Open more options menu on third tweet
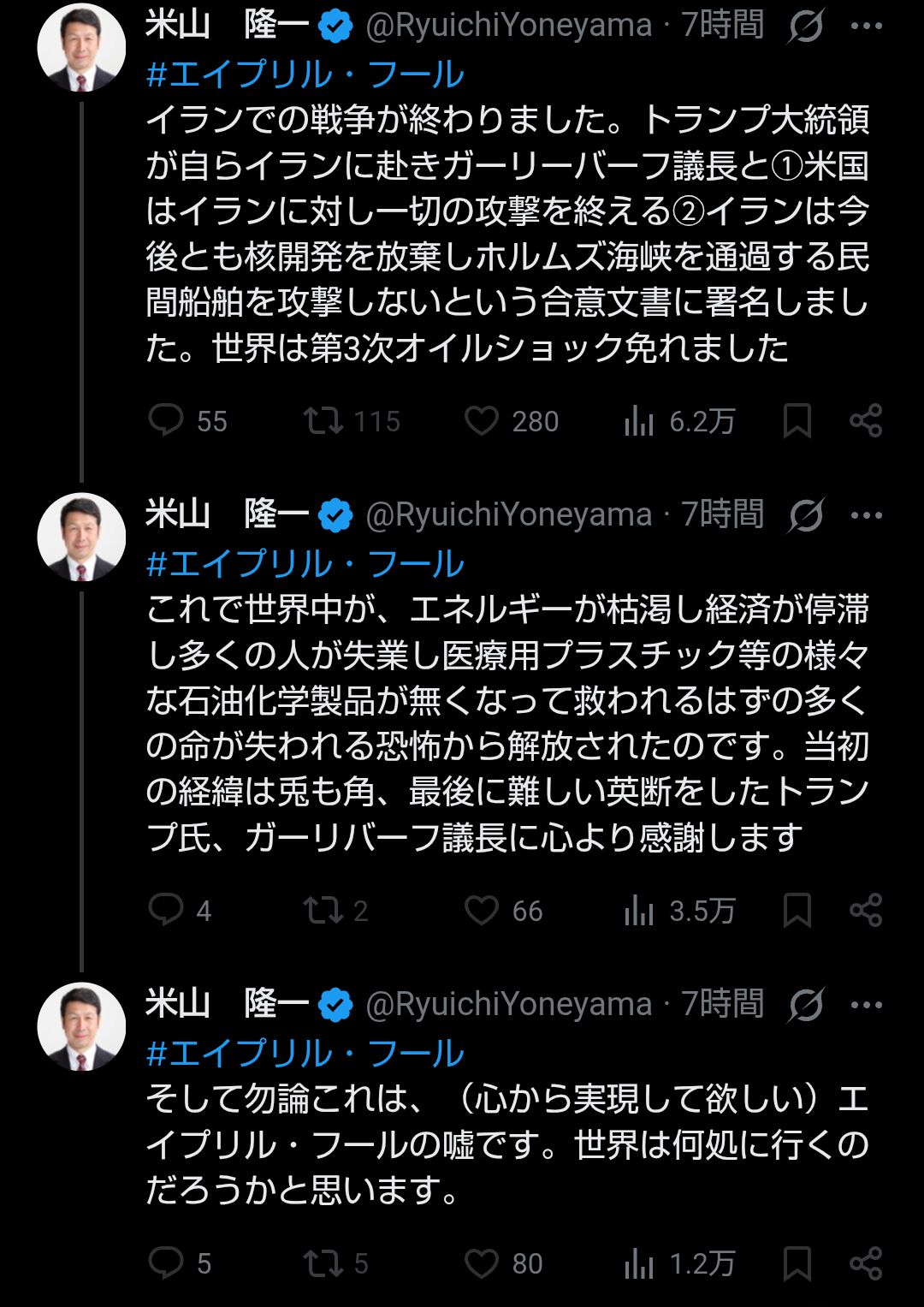Viewport: 924px width, 1307px height. pos(866,1005)
